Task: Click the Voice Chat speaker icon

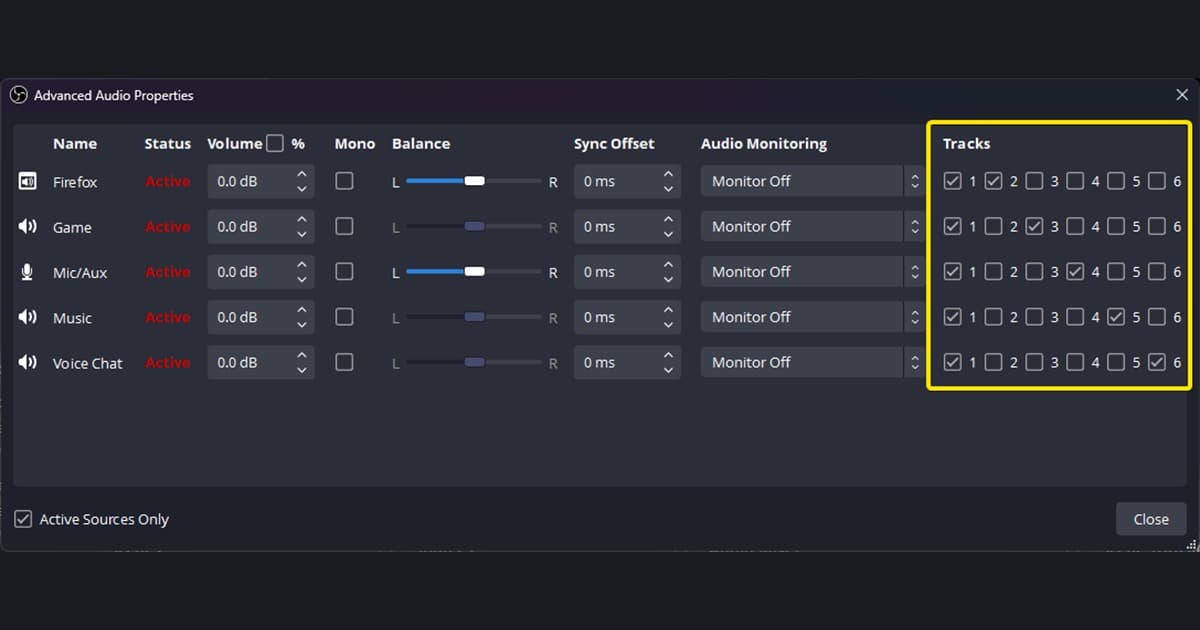Action: [28, 362]
